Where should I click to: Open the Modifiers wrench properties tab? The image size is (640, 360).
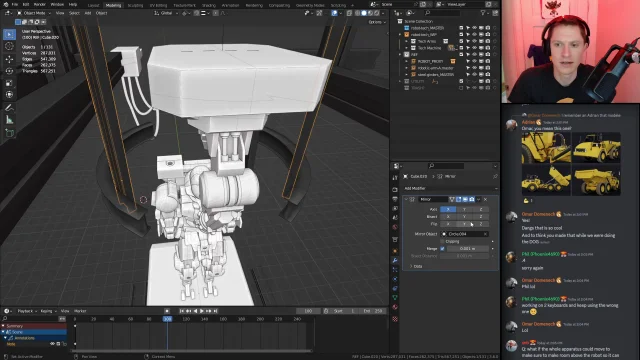[x=395, y=260]
